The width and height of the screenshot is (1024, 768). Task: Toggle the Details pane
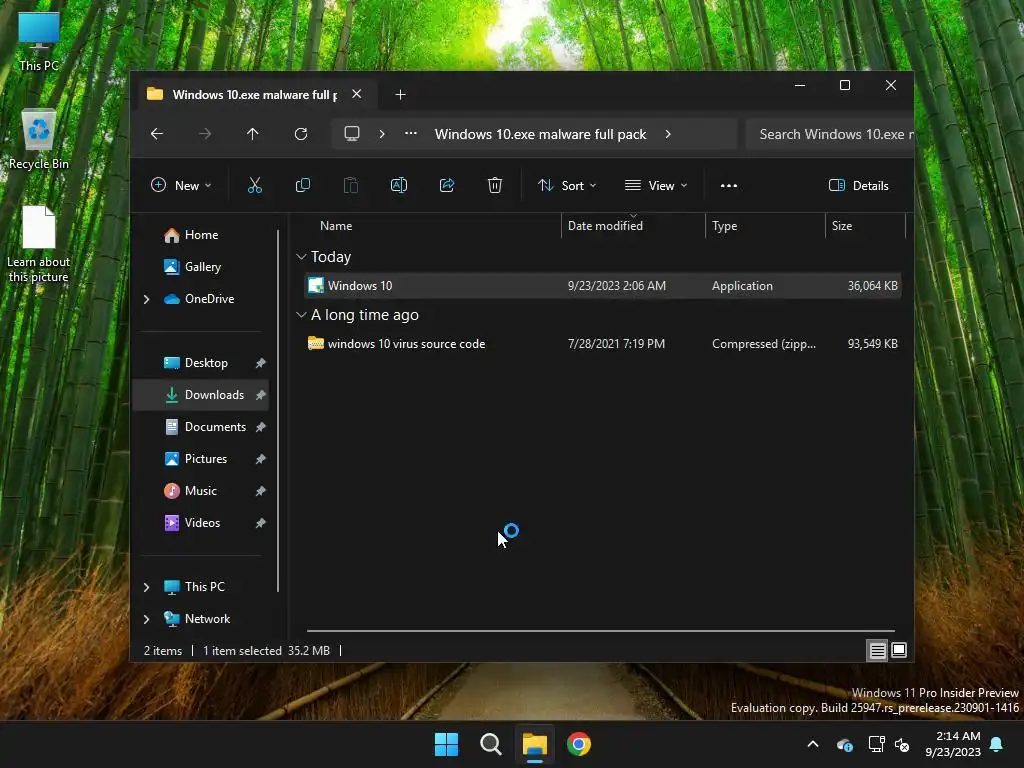point(859,185)
